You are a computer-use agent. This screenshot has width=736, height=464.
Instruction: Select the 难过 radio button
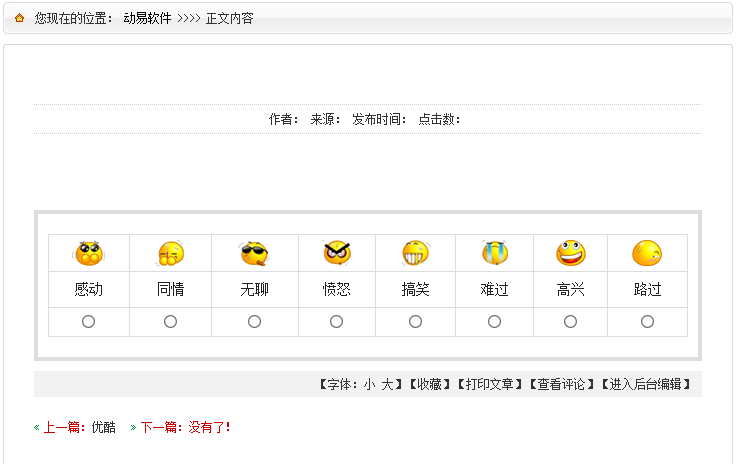click(494, 322)
